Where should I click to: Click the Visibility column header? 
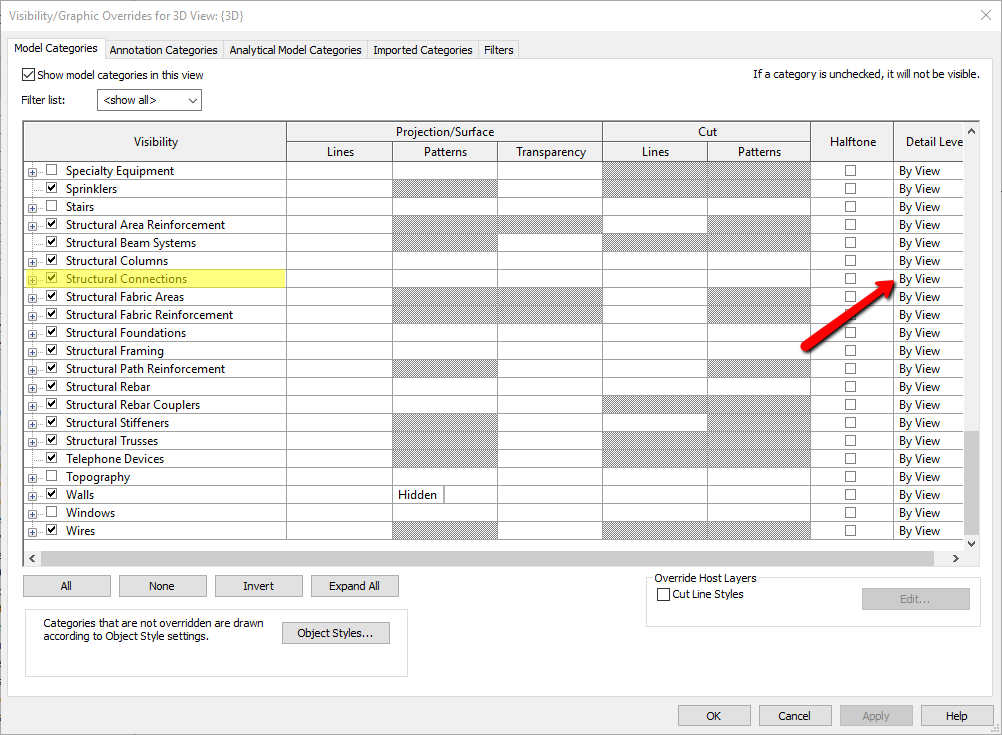[x=155, y=141]
